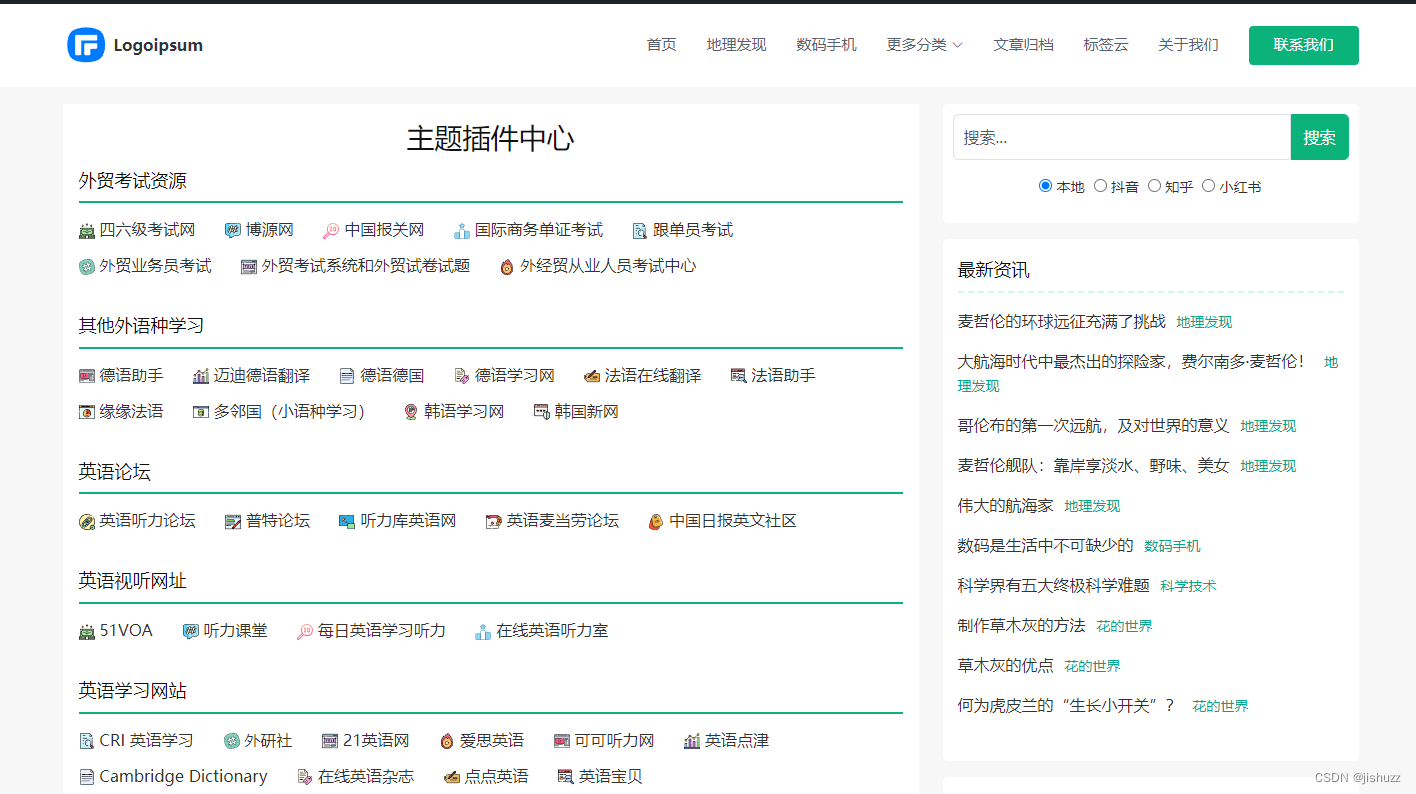The height and width of the screenshot is (794, 1416).
Task: Click the icon beside 51VOA
Action: pyautogui.click(x=87, y=632)
